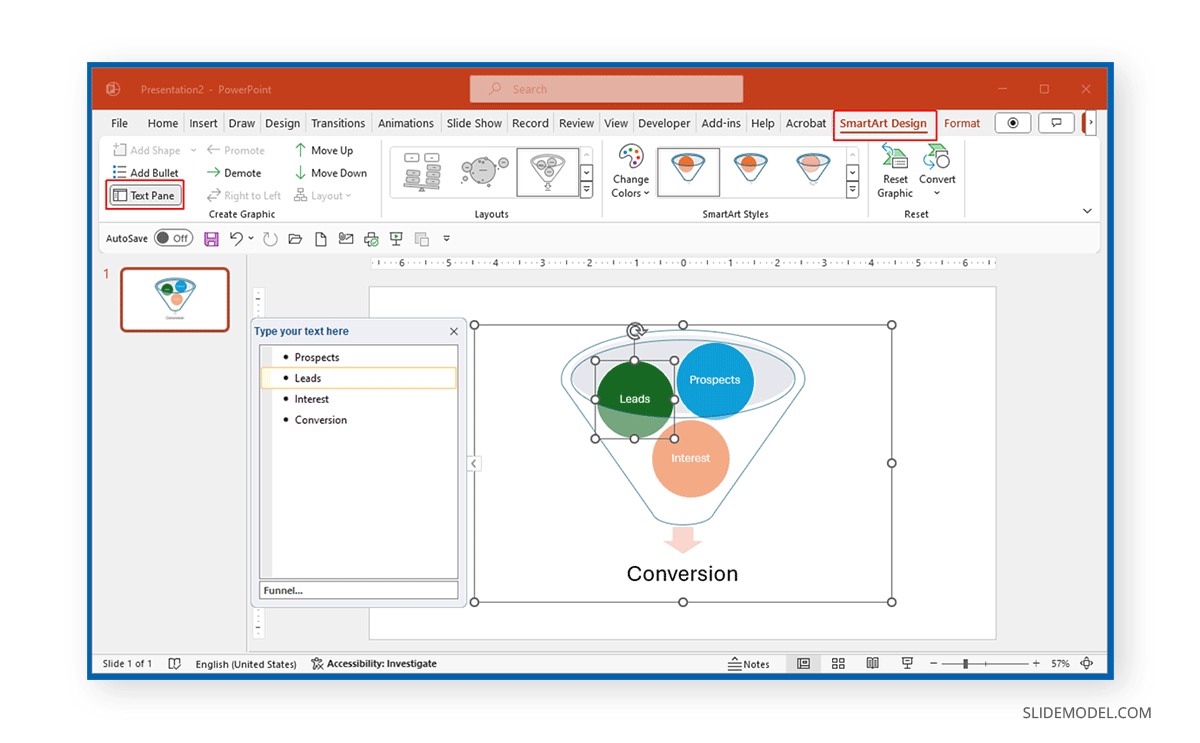This screenshot has height=743, width=1200.
Task: Click Accessibility: Investigate in status bar
Action: 374,664
